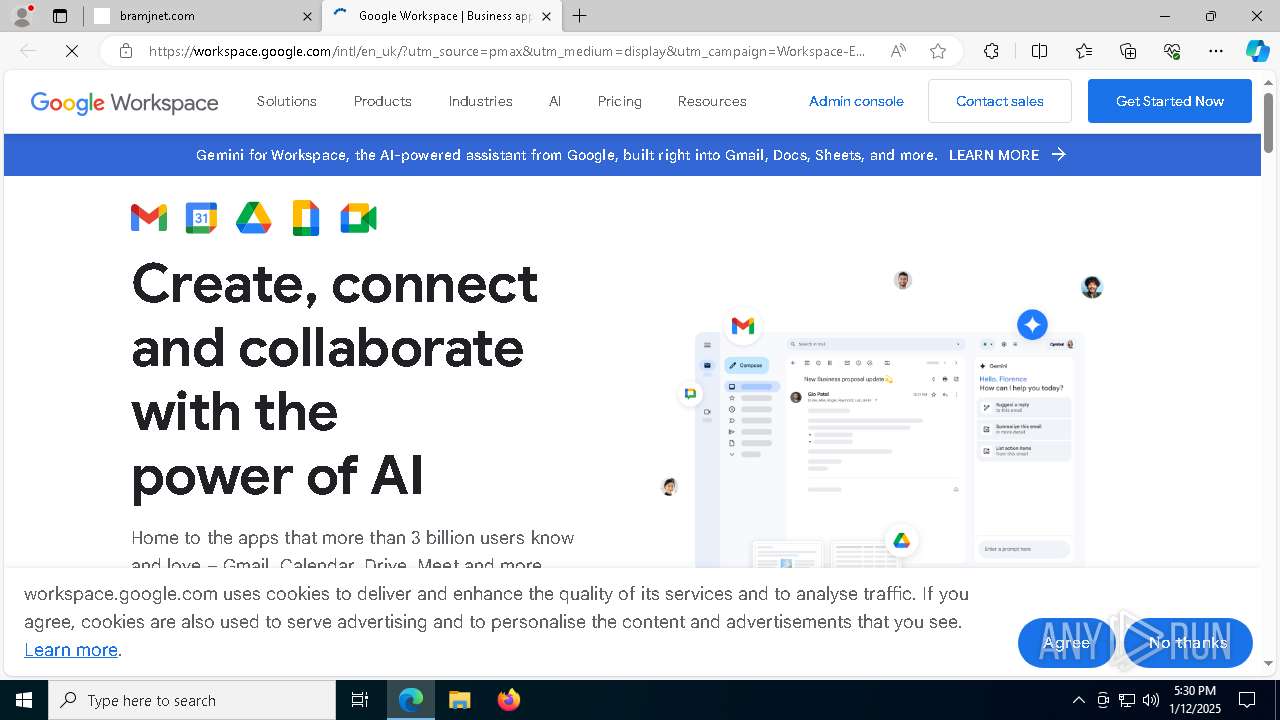Expand the Solutions menu

point(287,101)
